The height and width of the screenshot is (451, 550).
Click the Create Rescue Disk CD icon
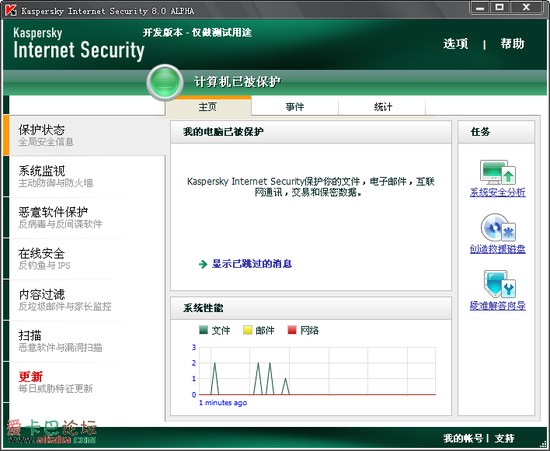coord(498,228)
